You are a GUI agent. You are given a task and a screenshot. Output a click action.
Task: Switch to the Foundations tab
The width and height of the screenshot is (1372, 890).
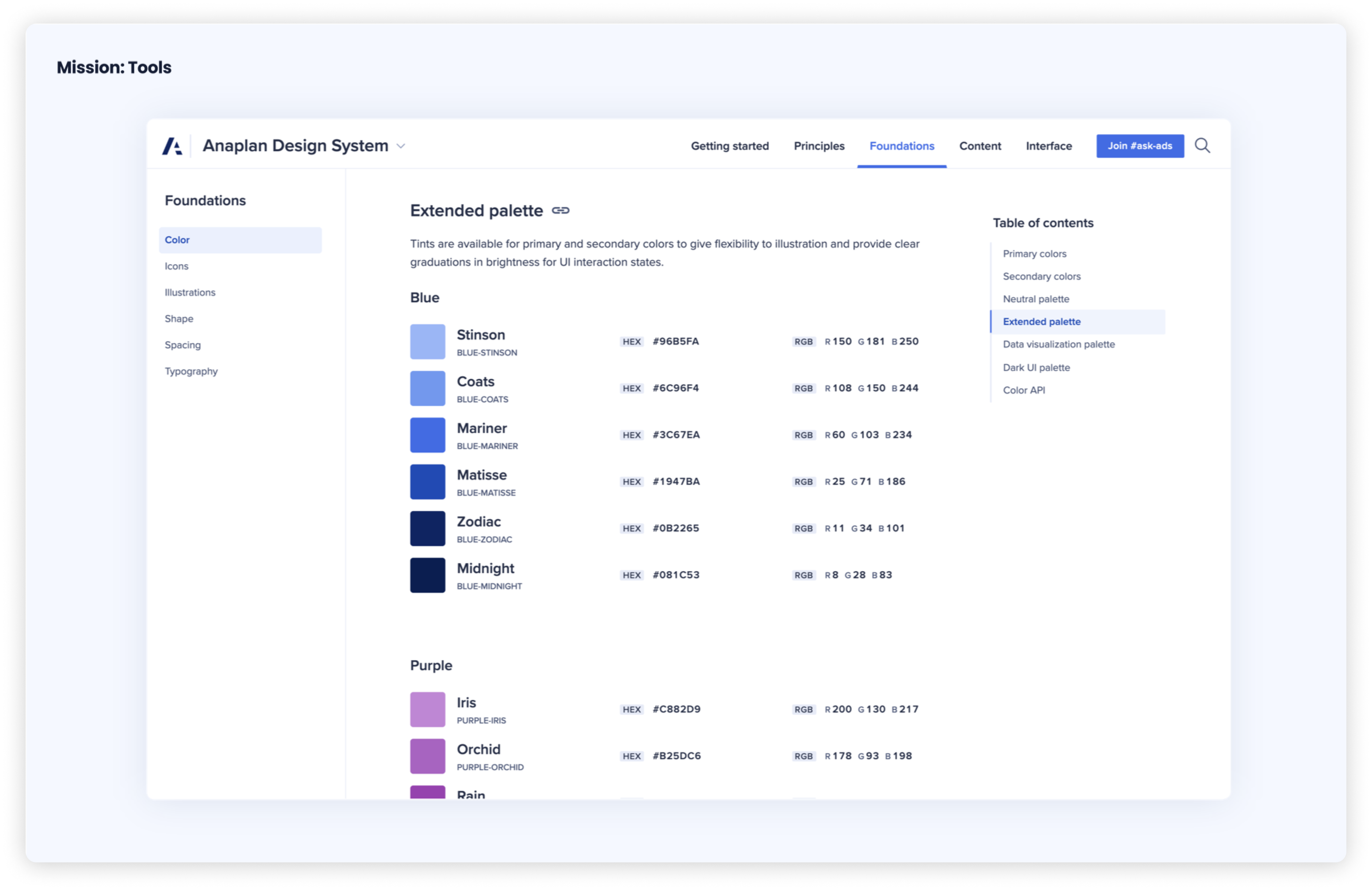[x=901, y=146]
